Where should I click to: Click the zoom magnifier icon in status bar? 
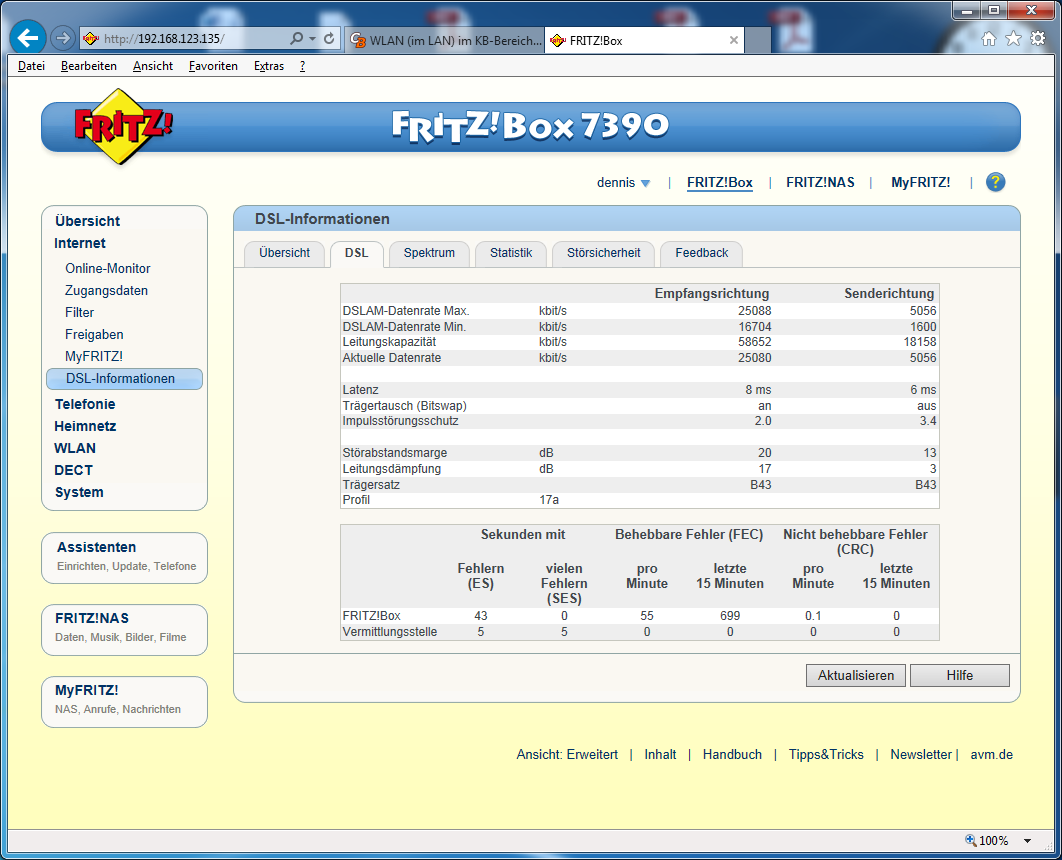[971, 840]
